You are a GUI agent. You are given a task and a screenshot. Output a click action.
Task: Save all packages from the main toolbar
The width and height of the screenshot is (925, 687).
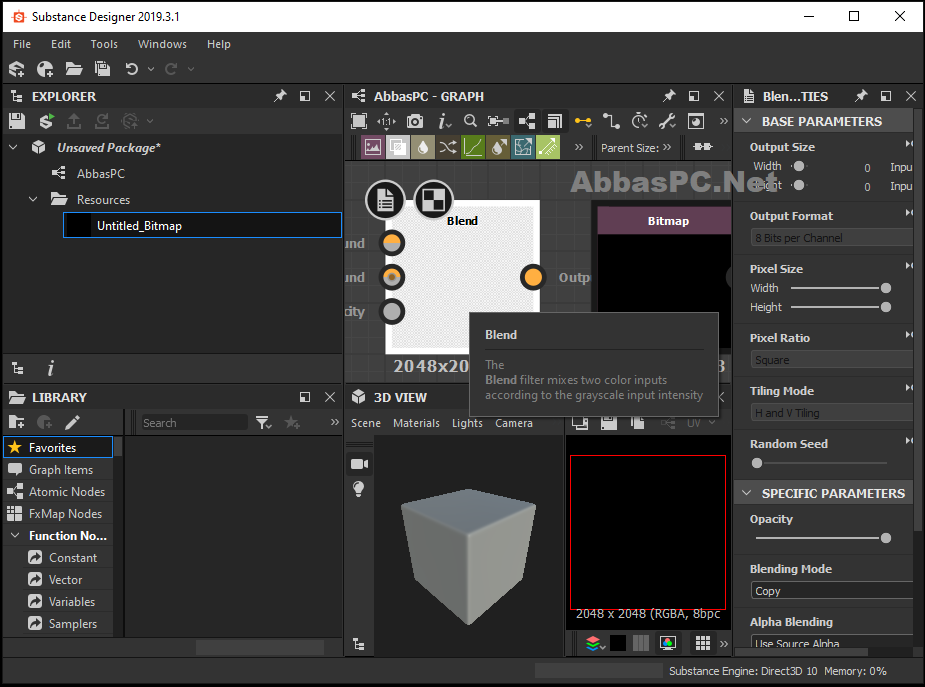click(x=103, y=69)
